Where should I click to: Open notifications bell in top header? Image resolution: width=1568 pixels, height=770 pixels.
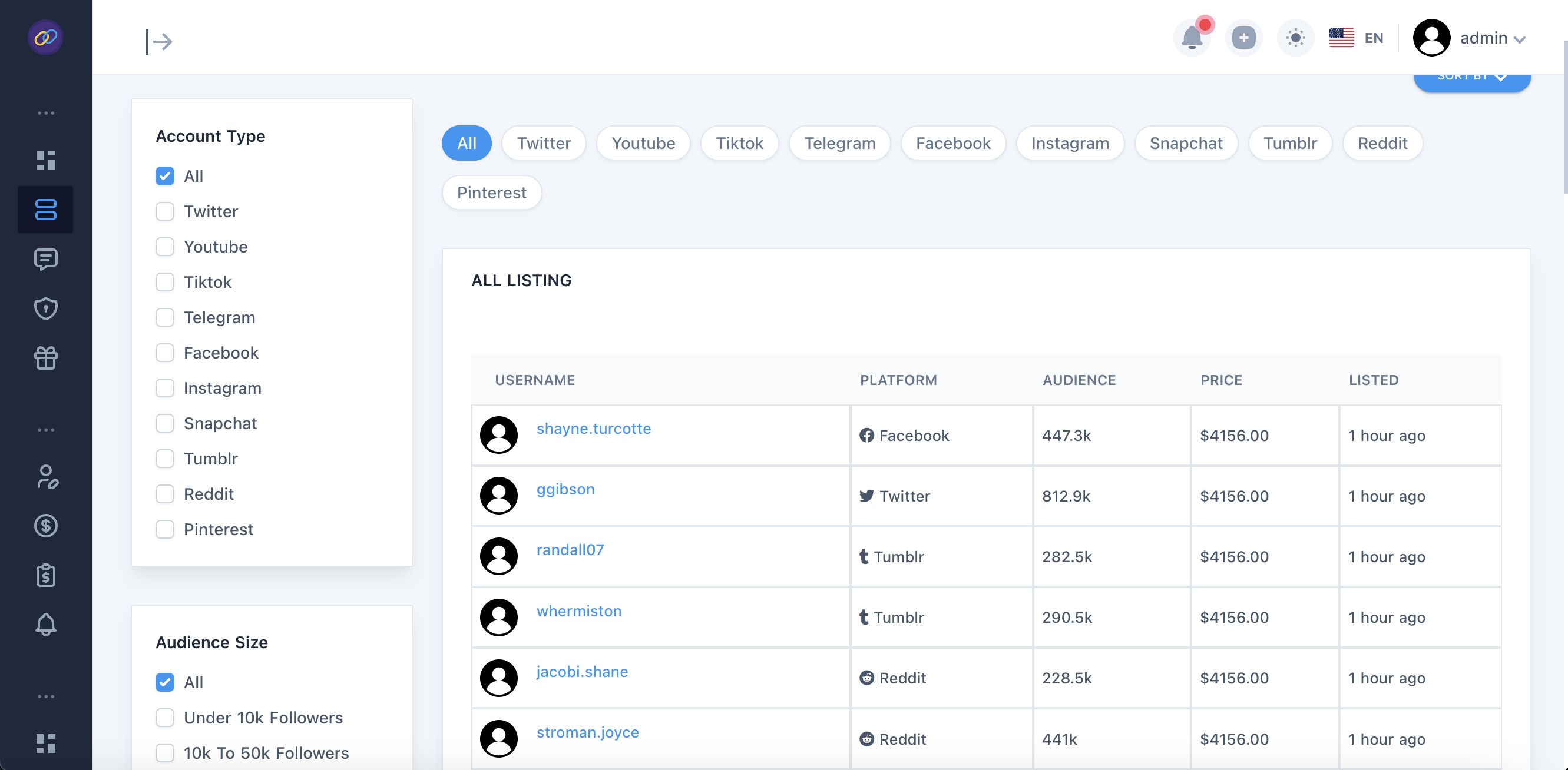click(x=1191, y=38)
